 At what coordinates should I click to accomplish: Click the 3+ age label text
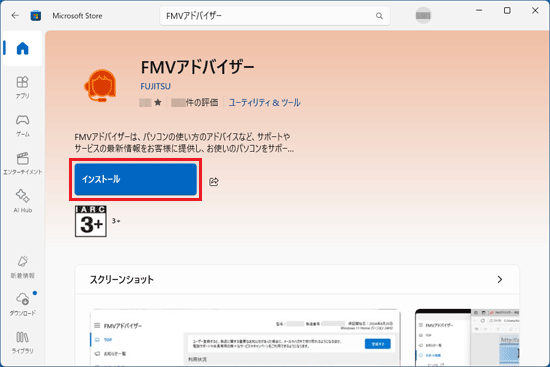coord(116,221)
